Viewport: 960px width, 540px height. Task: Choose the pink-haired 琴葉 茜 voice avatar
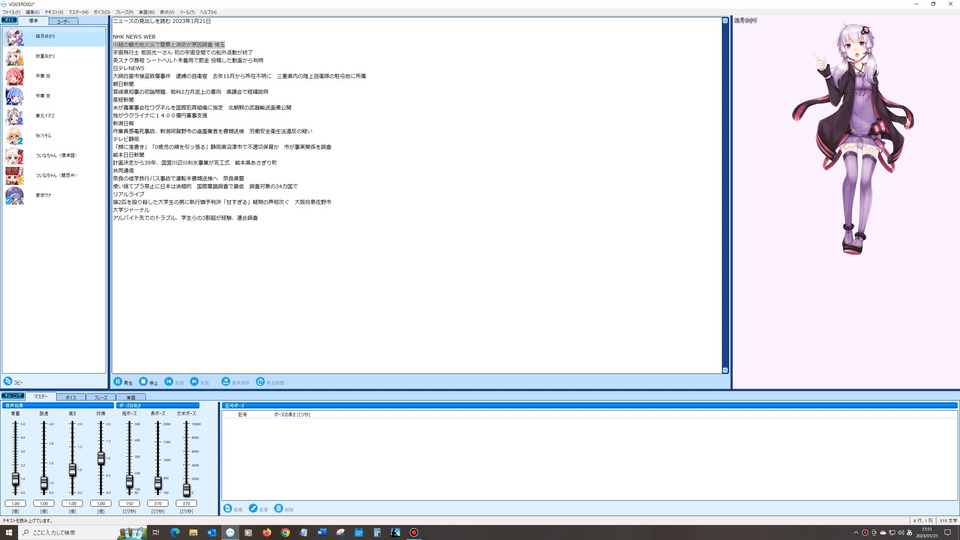tap(14, 76)
